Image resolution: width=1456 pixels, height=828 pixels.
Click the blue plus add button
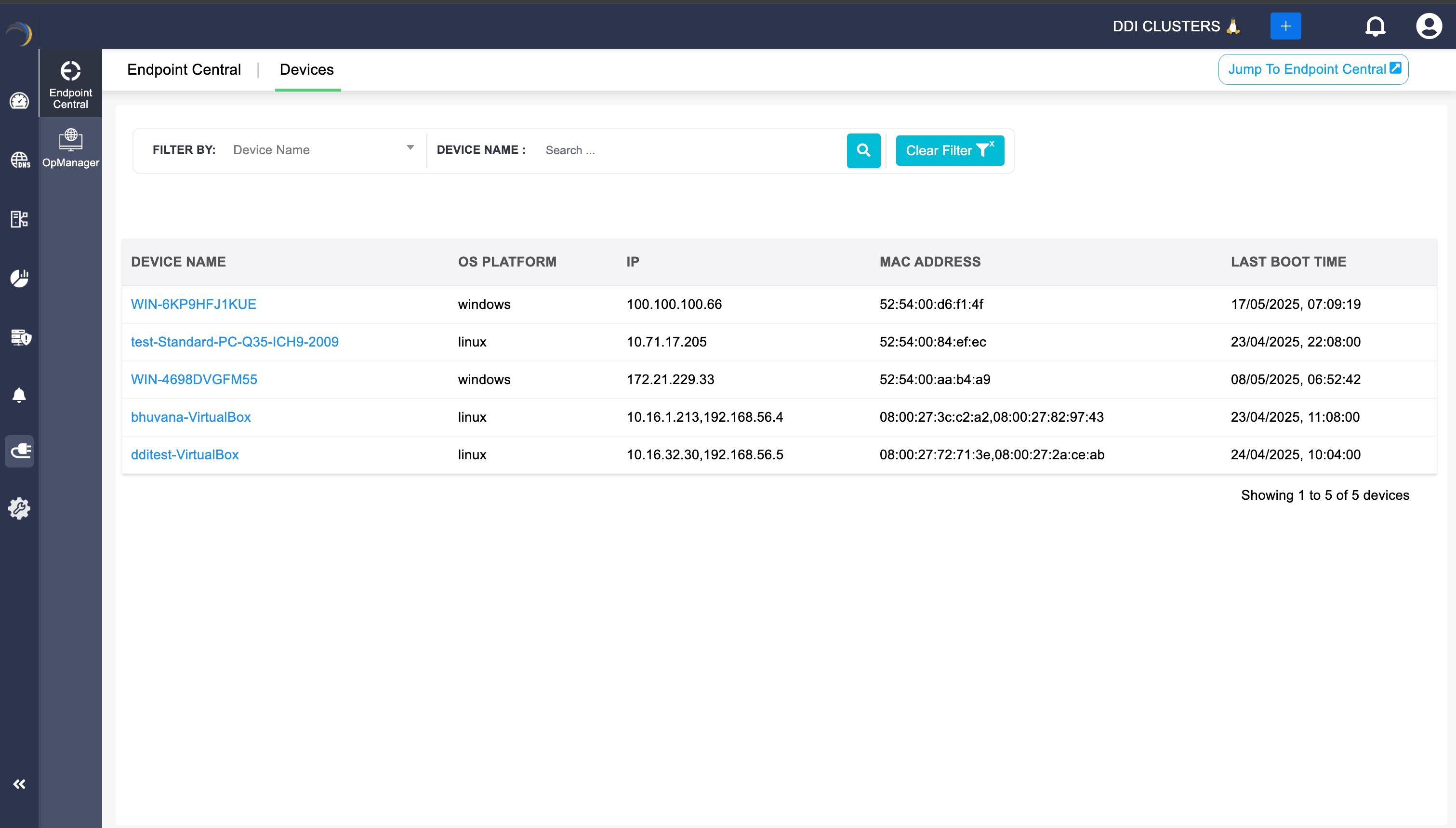[x=1285, y=26]
